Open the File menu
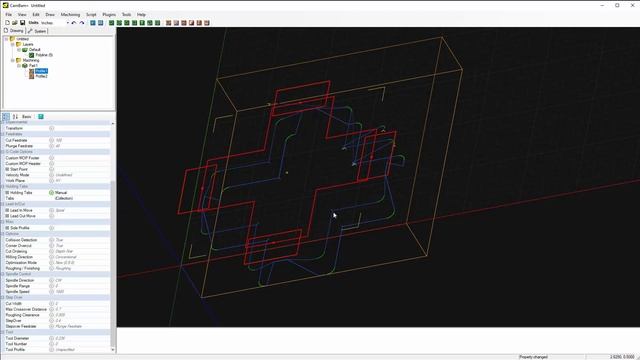 point(8,14)
